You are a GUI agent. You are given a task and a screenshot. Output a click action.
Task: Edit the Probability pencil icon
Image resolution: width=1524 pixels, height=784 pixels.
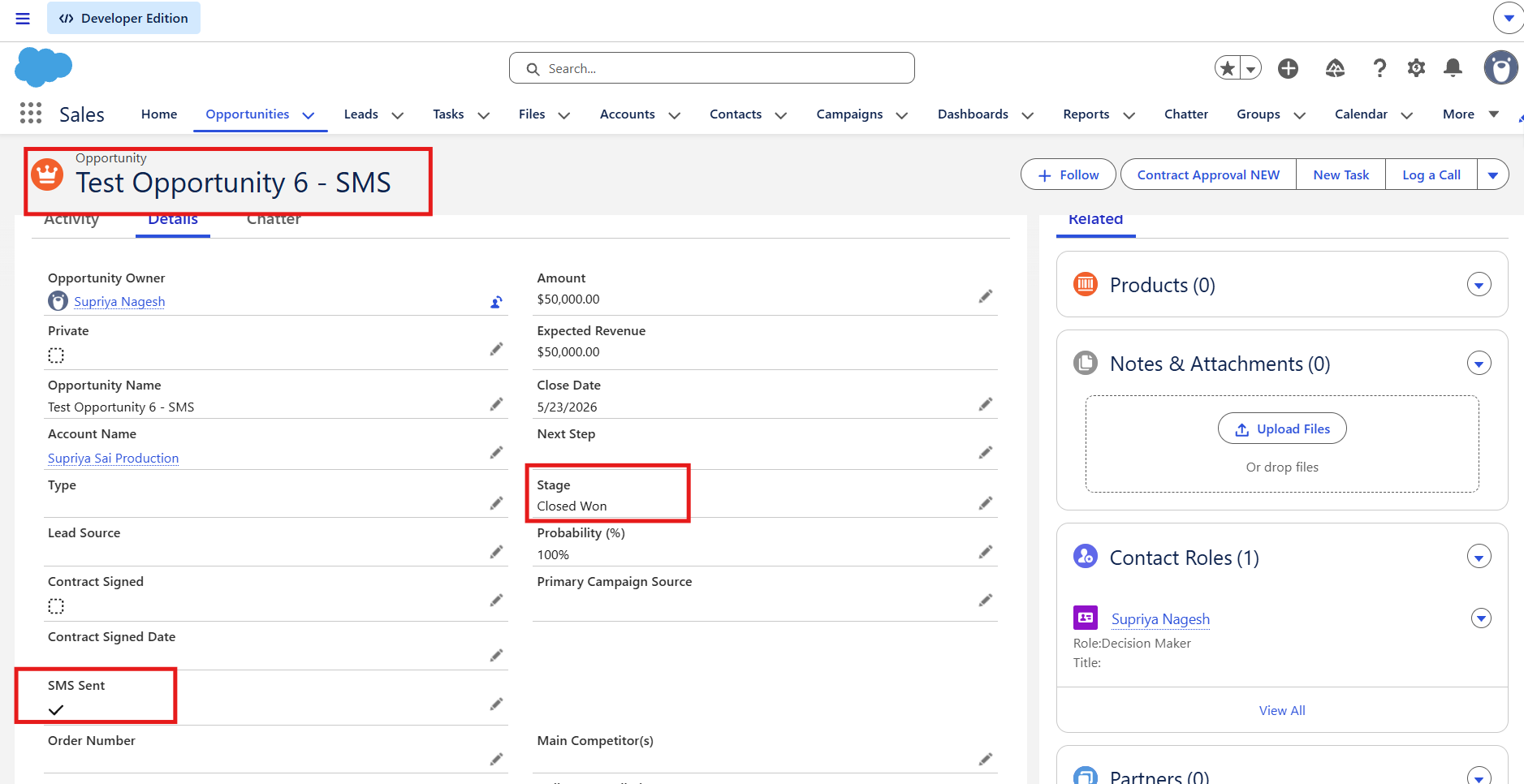coord(986,552)
